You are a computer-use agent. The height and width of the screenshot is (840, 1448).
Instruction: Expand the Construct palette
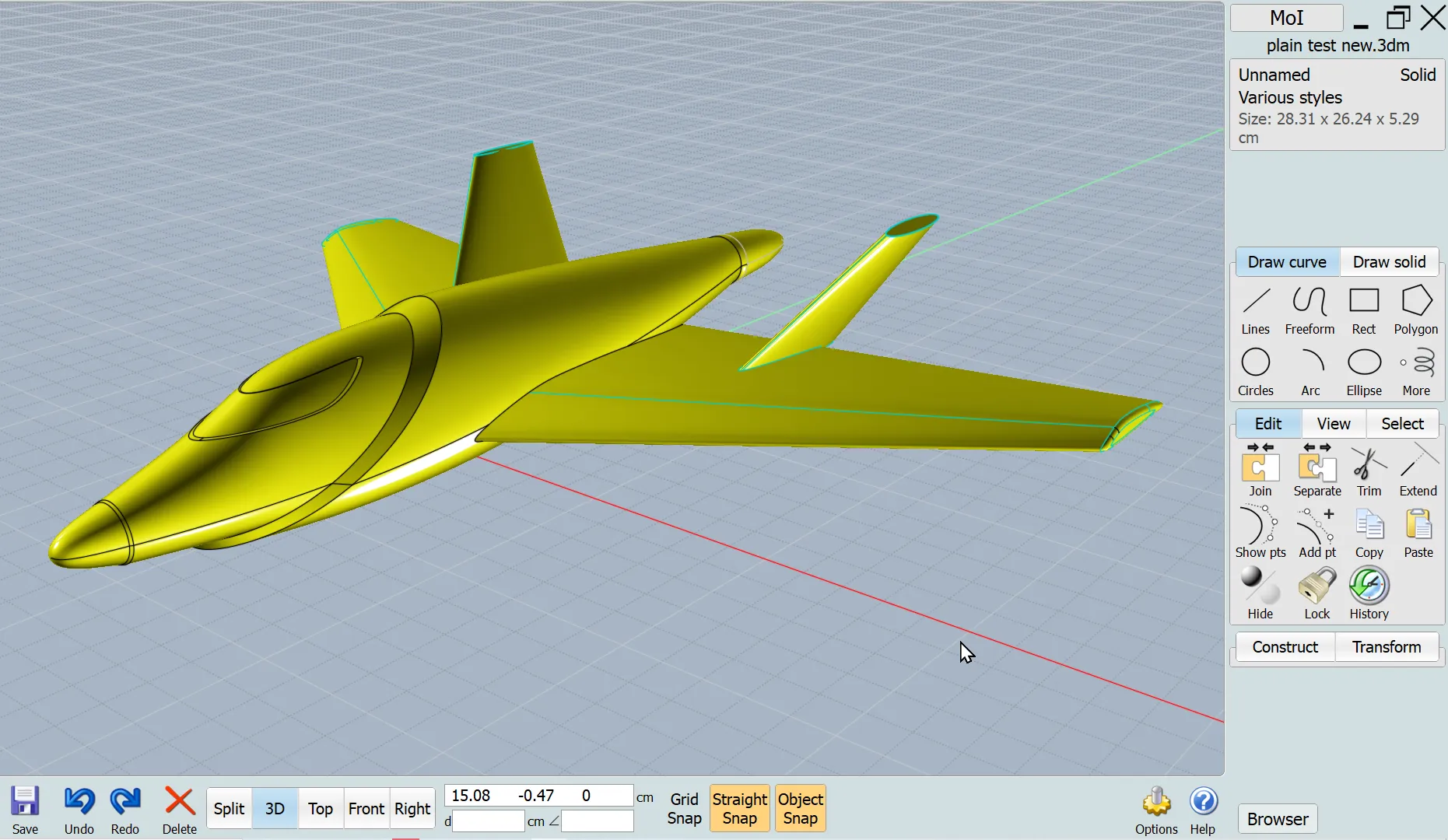pos(1285,647)
